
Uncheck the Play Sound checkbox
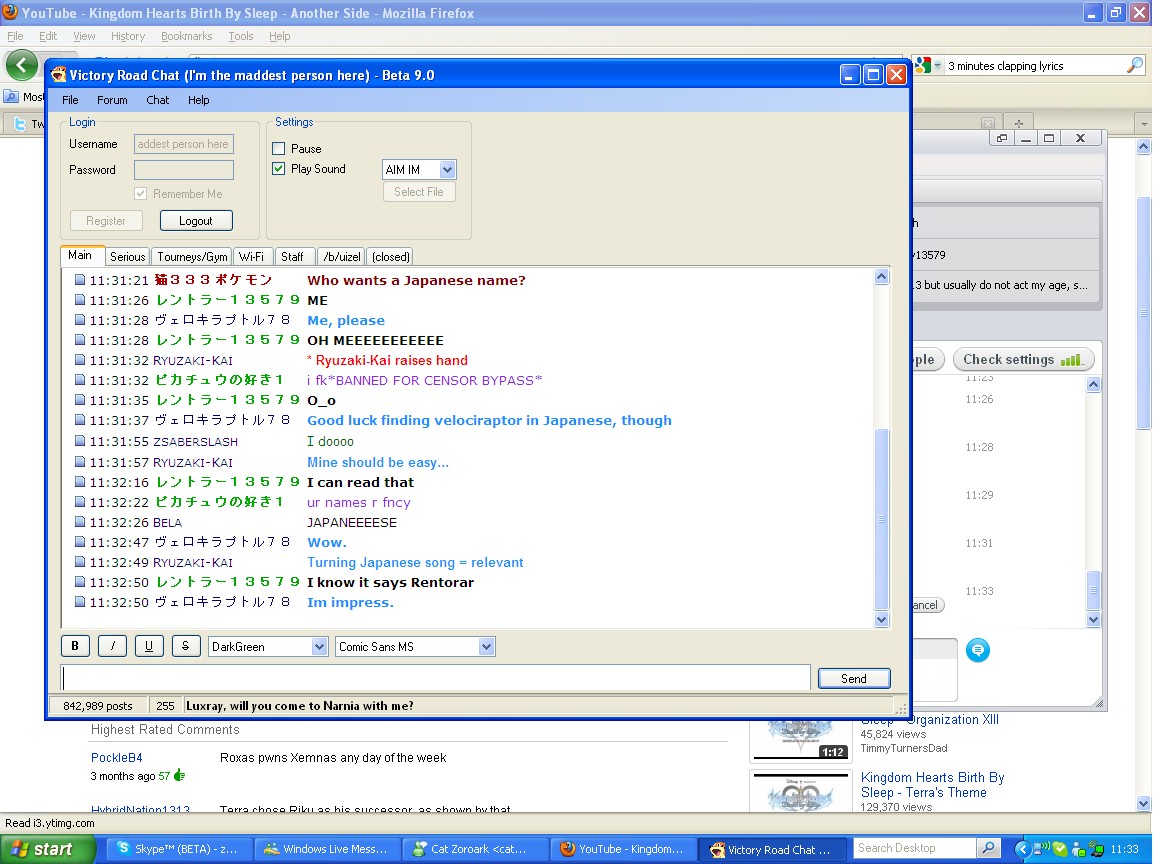point(279,169)
